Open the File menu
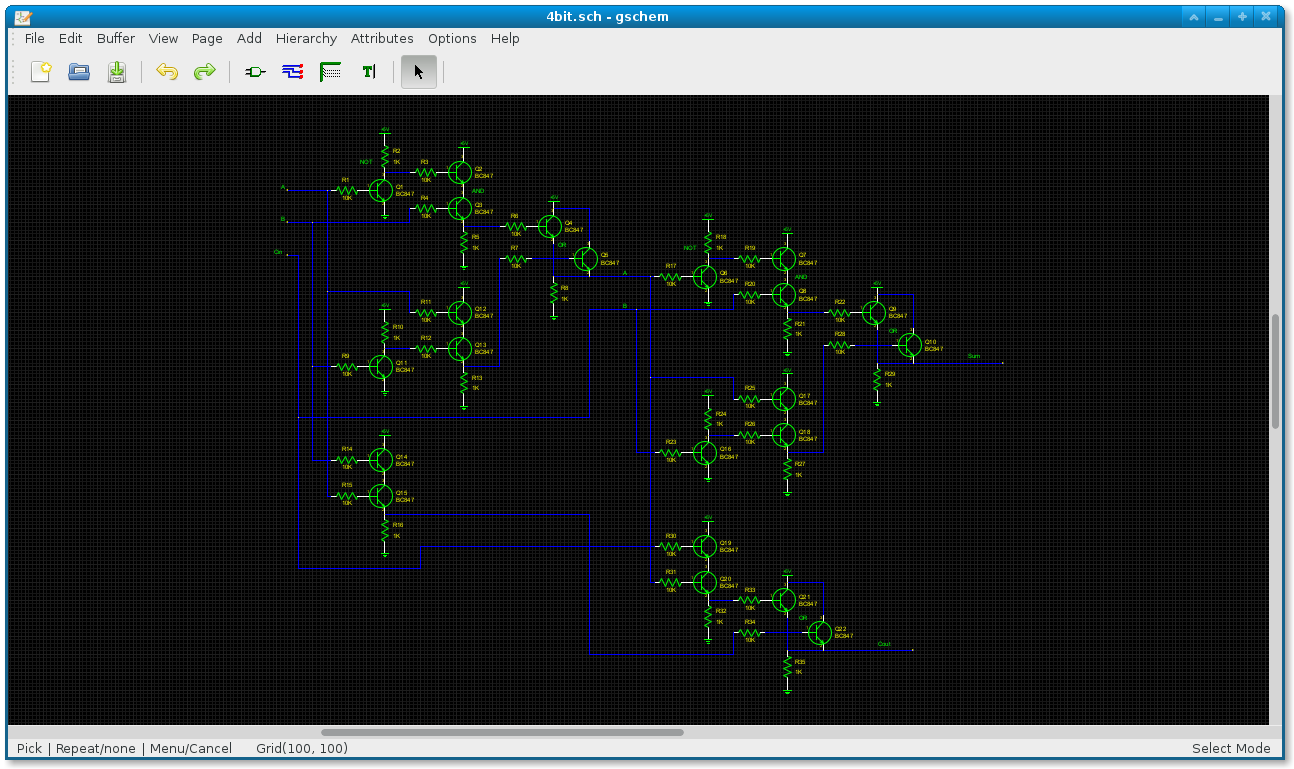 [35, 38]
